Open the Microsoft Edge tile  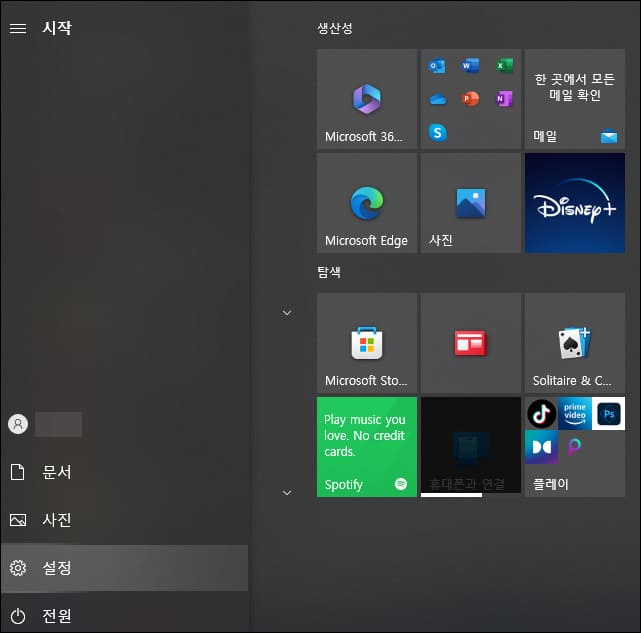(x=367, y=203)
